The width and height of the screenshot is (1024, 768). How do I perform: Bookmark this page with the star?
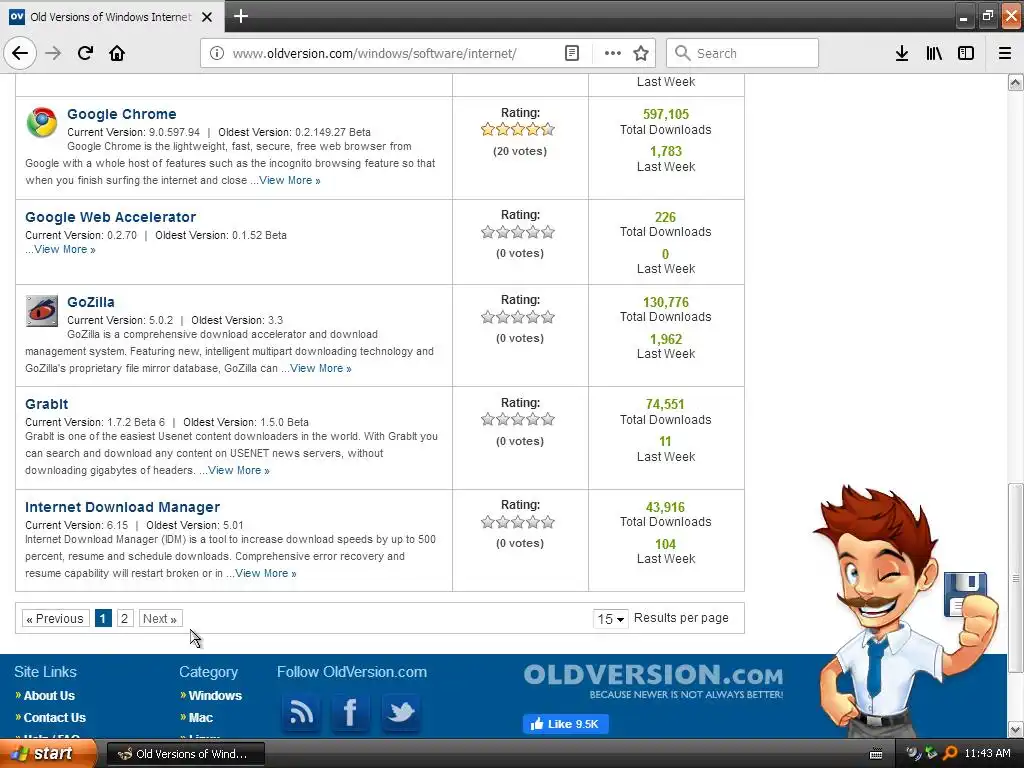click(x=641, y=53)
